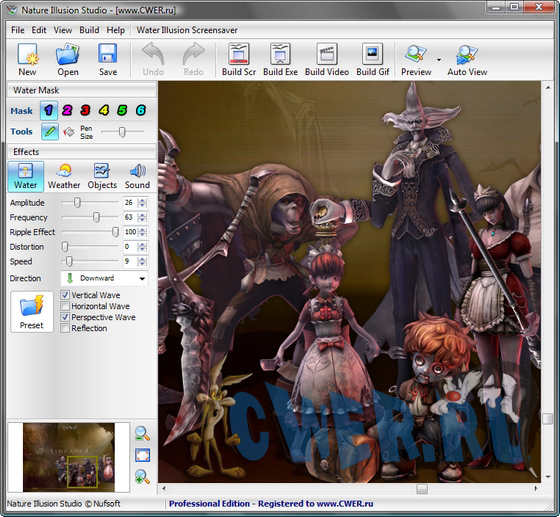Viewport: 560px width, 517px height.
Task: Switch to the Sound effects tab
Action: (x=137, y=176)
